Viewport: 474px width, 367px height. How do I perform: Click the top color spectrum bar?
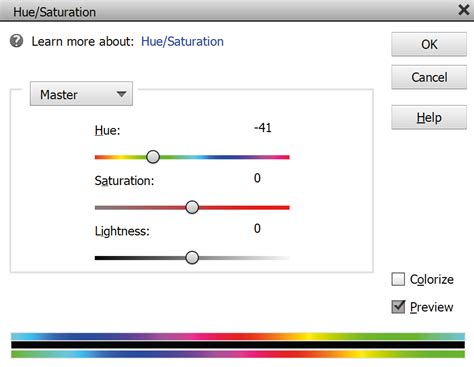click(238, 336)
